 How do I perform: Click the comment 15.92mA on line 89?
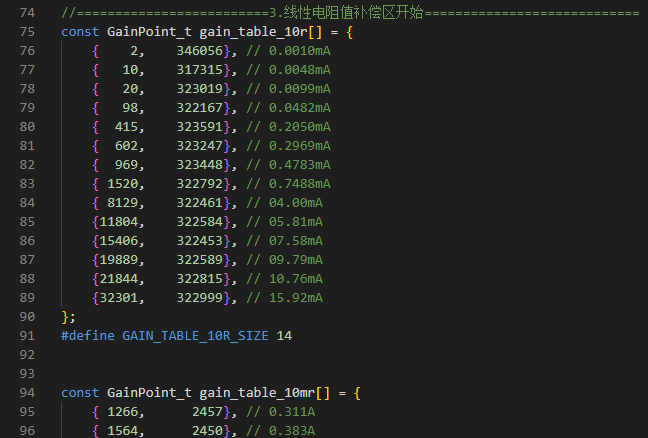[296, 298]
